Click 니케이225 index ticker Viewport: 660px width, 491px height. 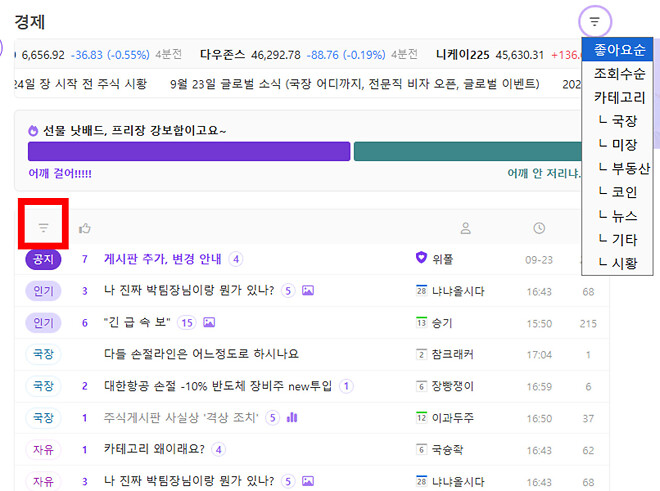tap(463, 55)
